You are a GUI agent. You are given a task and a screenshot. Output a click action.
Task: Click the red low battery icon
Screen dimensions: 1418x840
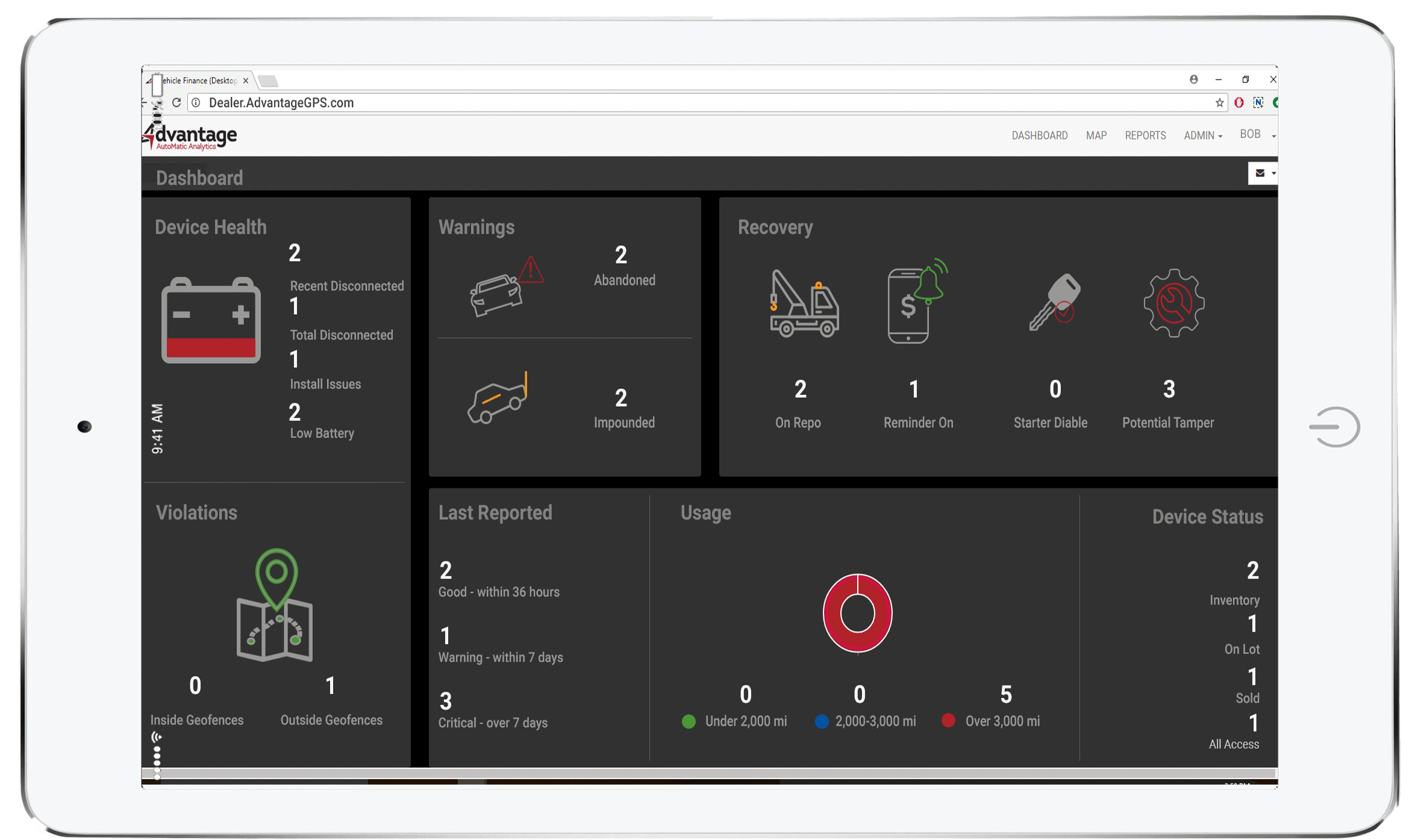(x=211, y=320)
